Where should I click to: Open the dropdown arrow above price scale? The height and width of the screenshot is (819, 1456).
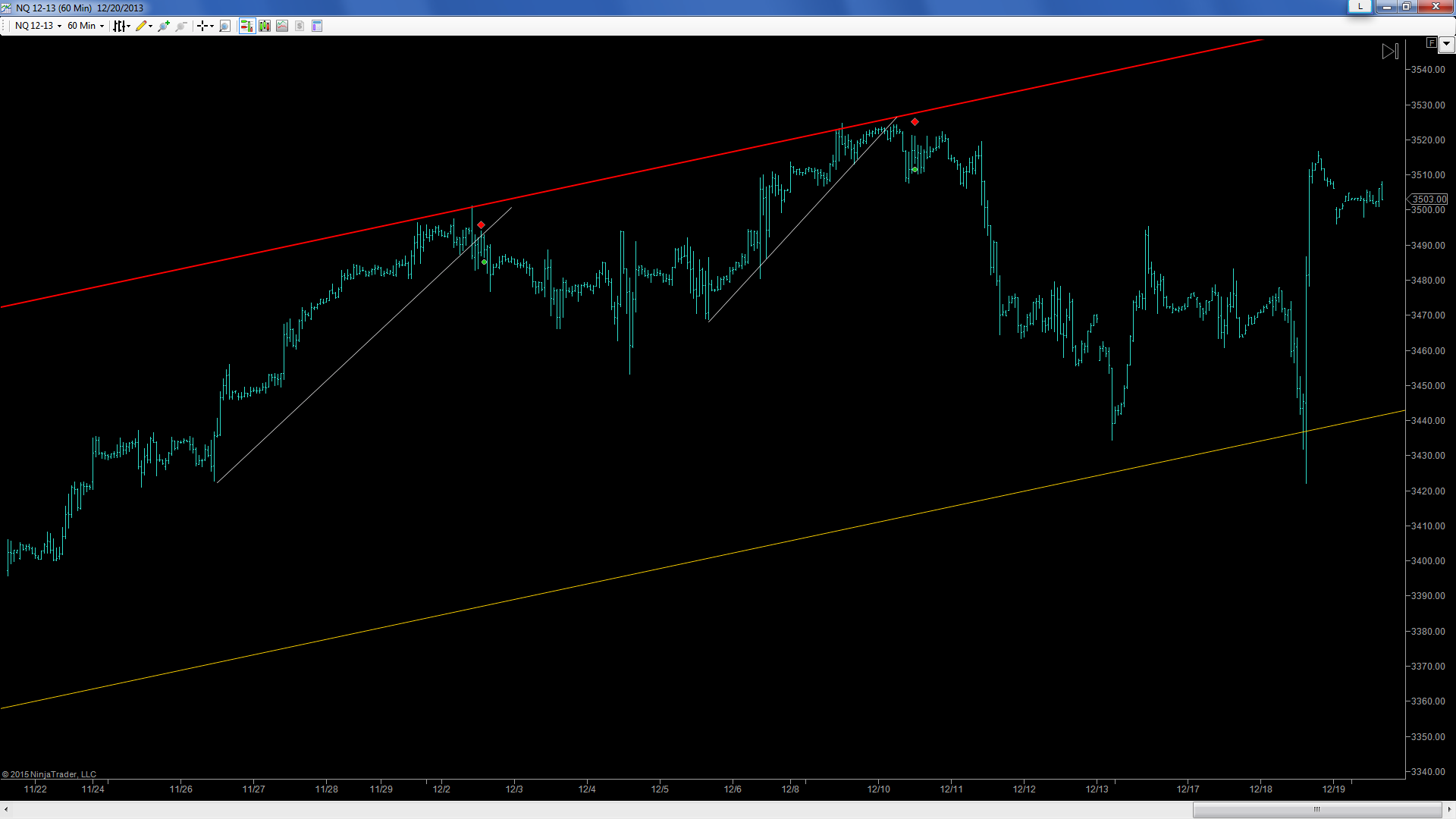coord(1447,44)
